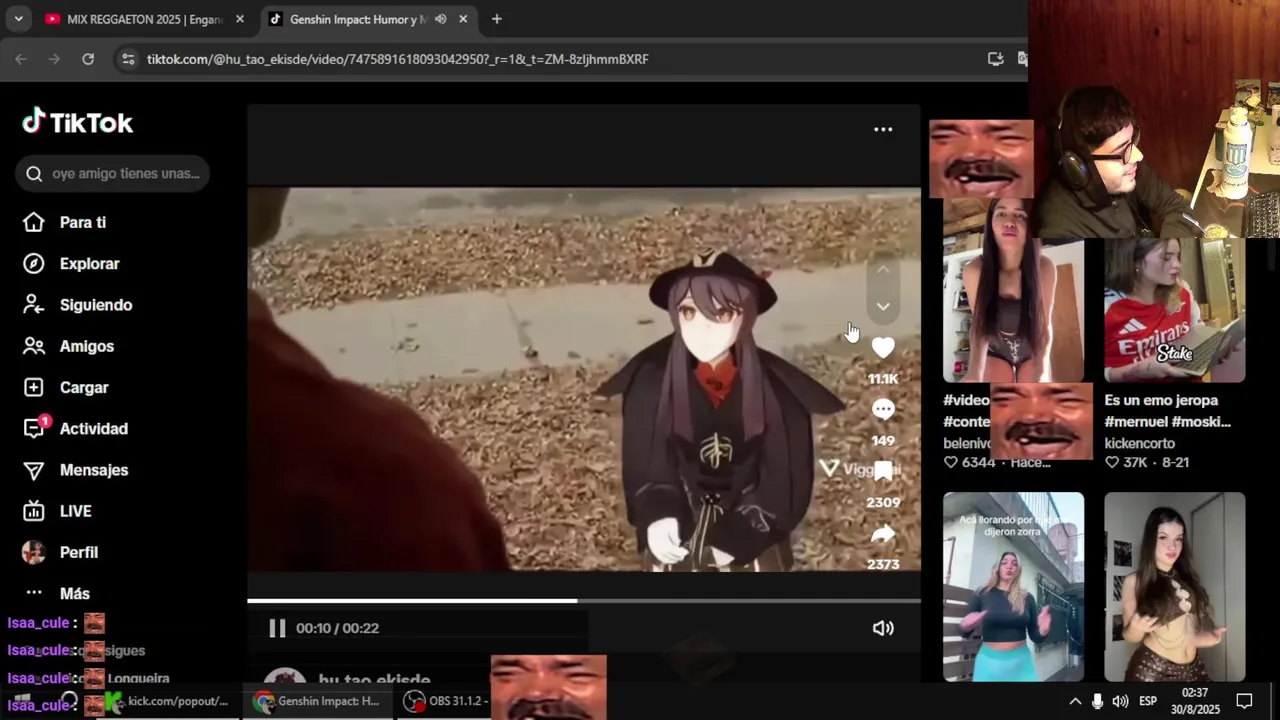The image size is (1280, 720).
Task: Click caption 'Es un emo jeropa #mernuel'
Action: [1168, 411]
